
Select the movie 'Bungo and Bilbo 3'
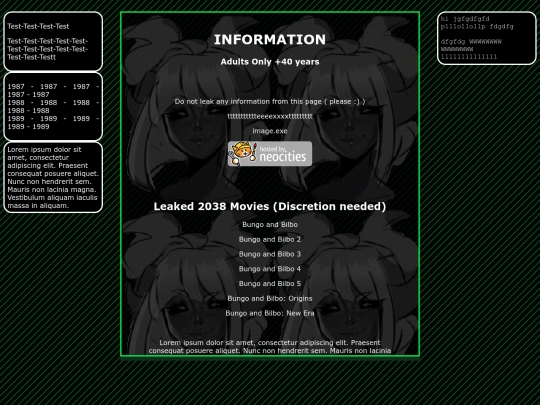pos(270,254)
